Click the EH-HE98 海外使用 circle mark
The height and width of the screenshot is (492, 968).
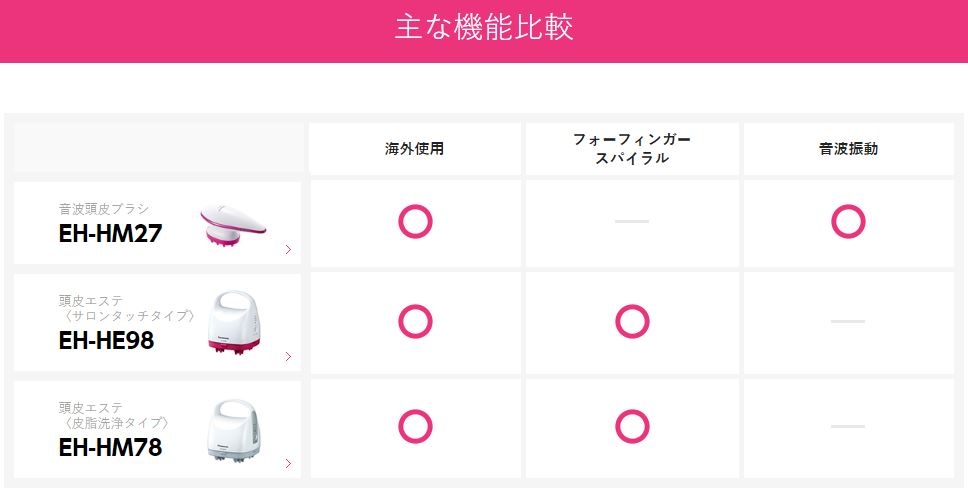click(415, 321)
